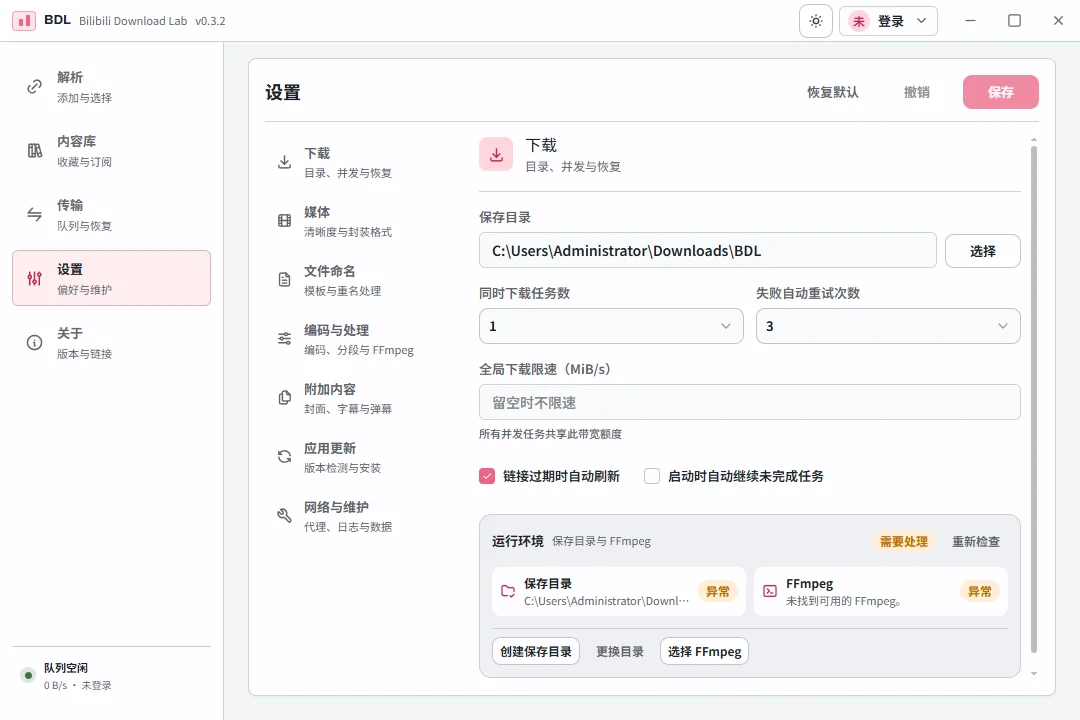Click the 设置 sliders icon in sidebar
Image resolution: width=1080 pixels, height=720 pixels.
pyautogui.click(x=34, y=278)
